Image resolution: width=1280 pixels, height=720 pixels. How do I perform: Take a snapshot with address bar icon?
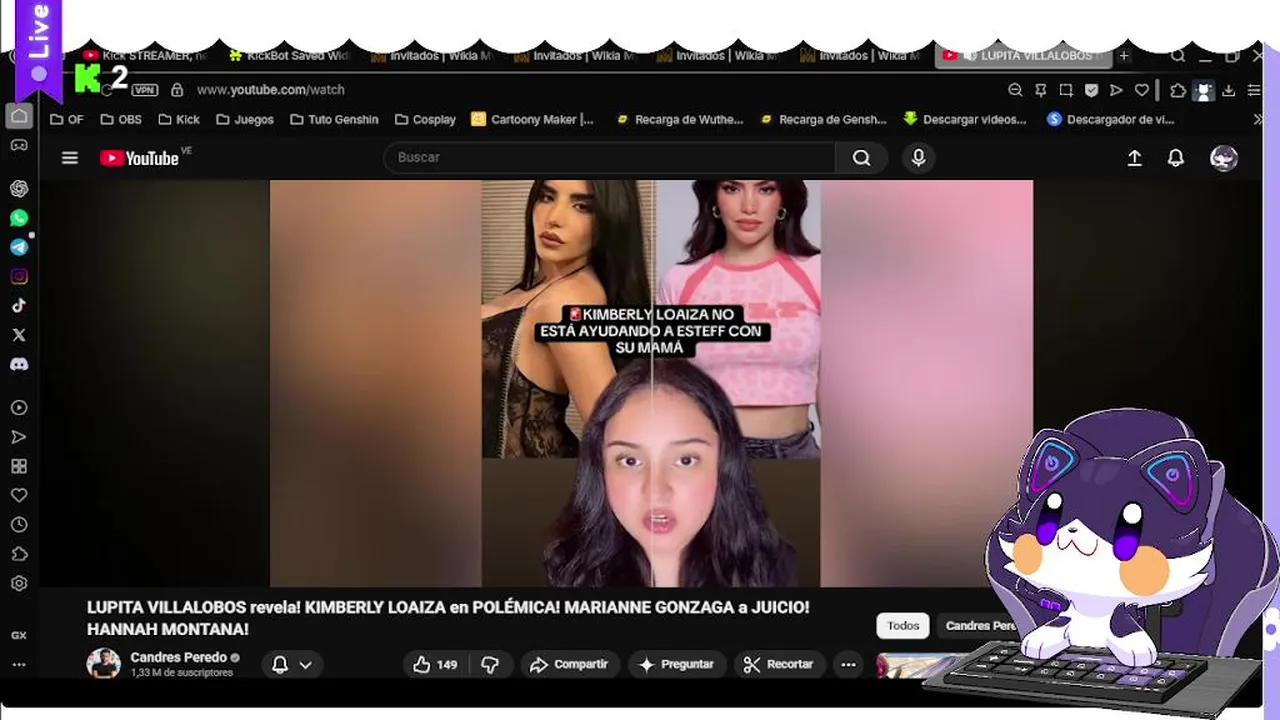[x=1066, y=90]
